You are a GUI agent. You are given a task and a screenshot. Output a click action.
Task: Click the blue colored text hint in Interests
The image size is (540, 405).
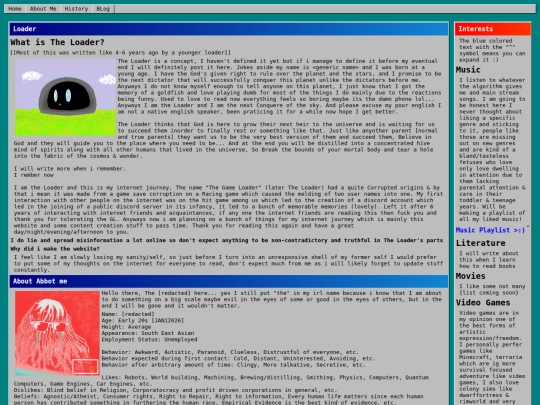[x=492, y=50]
